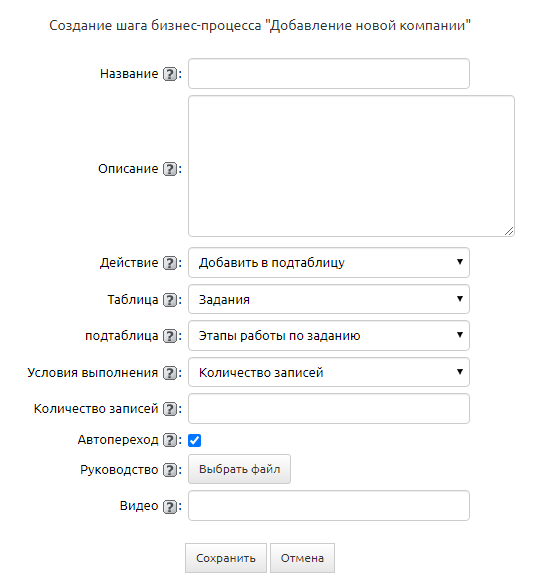
Task: Click the Выбрать файл button
Action: (x=239, y=469)
